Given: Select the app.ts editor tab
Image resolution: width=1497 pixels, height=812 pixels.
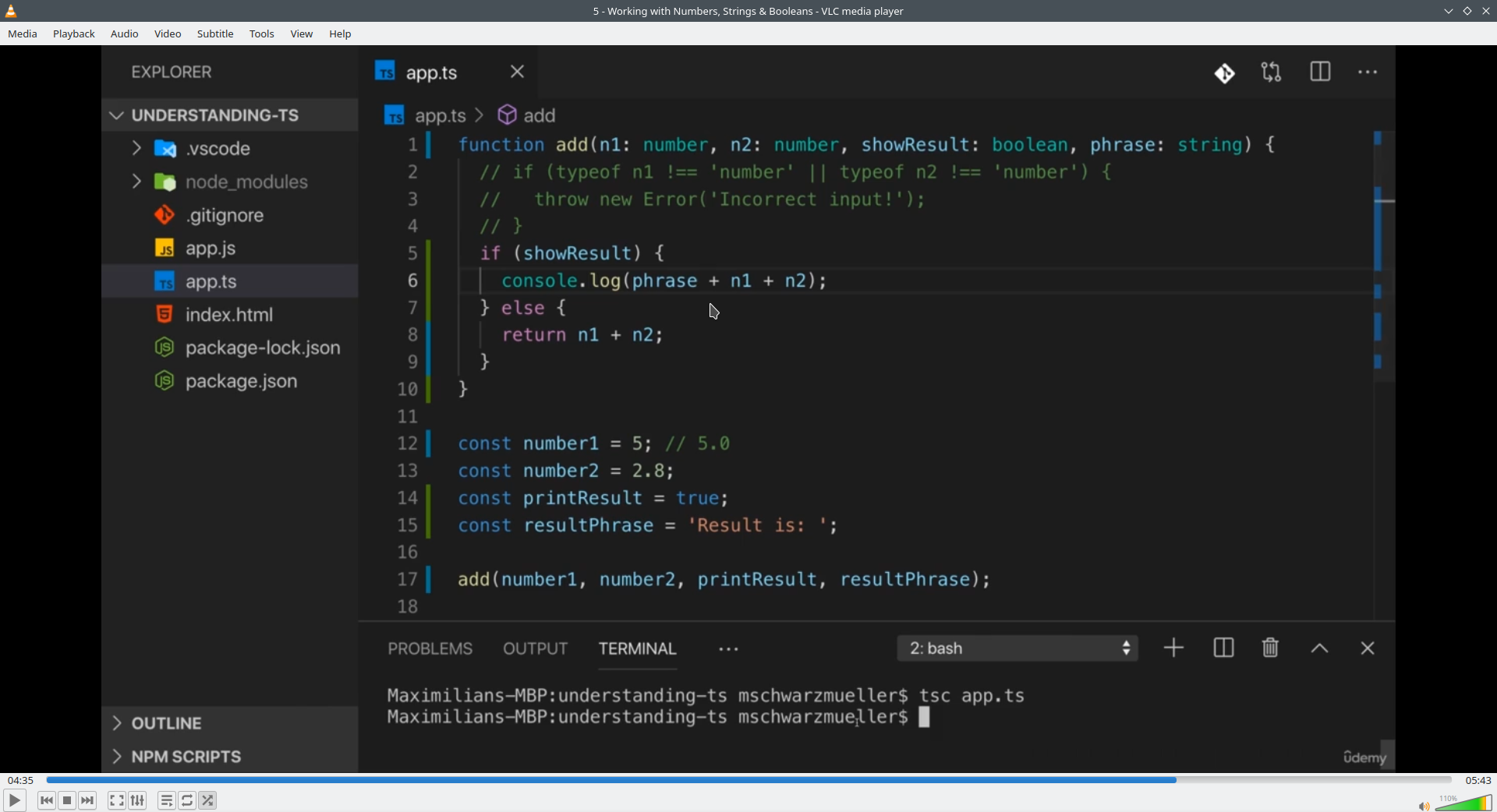Looking at the screenshot, I should [x=448, y=72].
